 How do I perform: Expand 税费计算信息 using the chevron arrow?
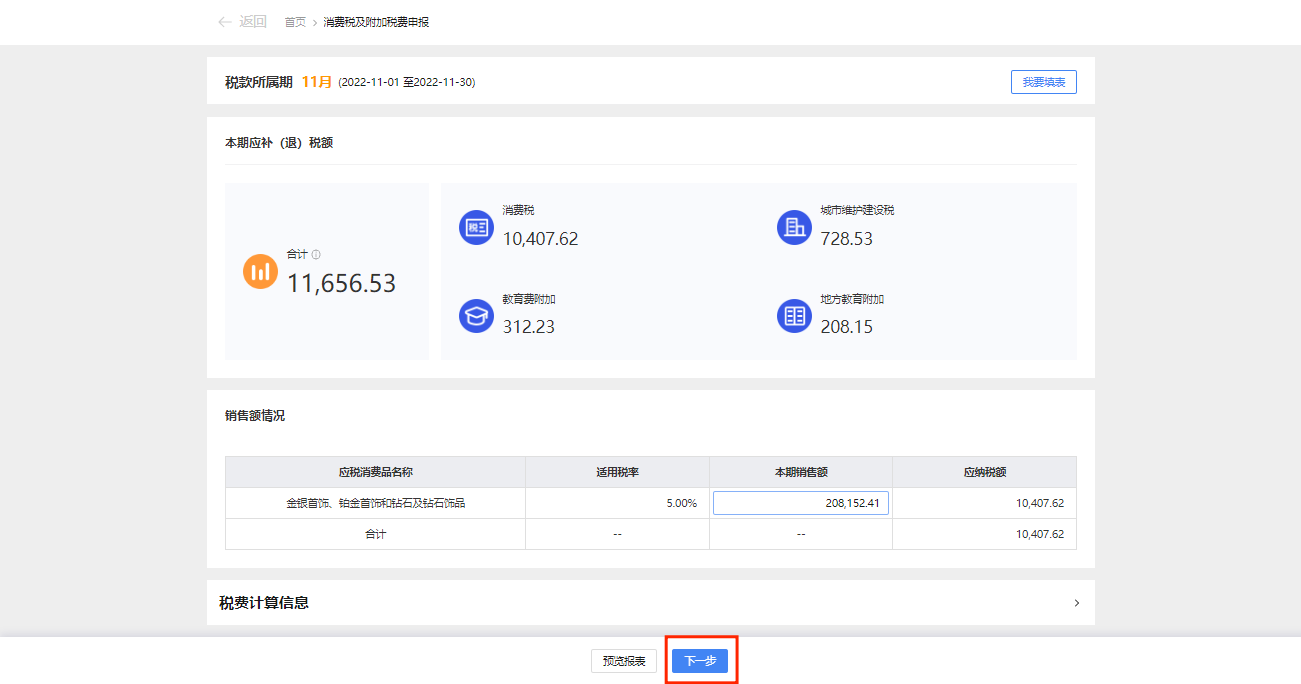pyautogui.click(x=1076, y=603)
